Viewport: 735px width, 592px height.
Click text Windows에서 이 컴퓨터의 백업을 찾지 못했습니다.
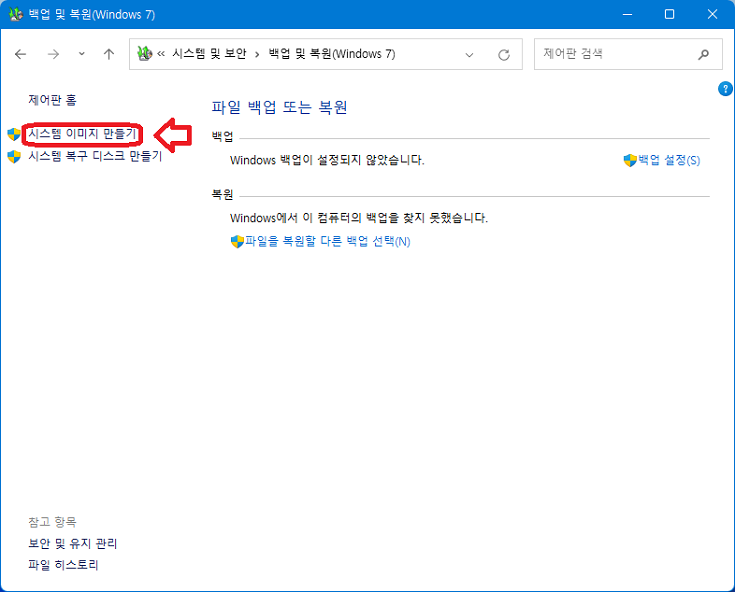pos(359,218)
